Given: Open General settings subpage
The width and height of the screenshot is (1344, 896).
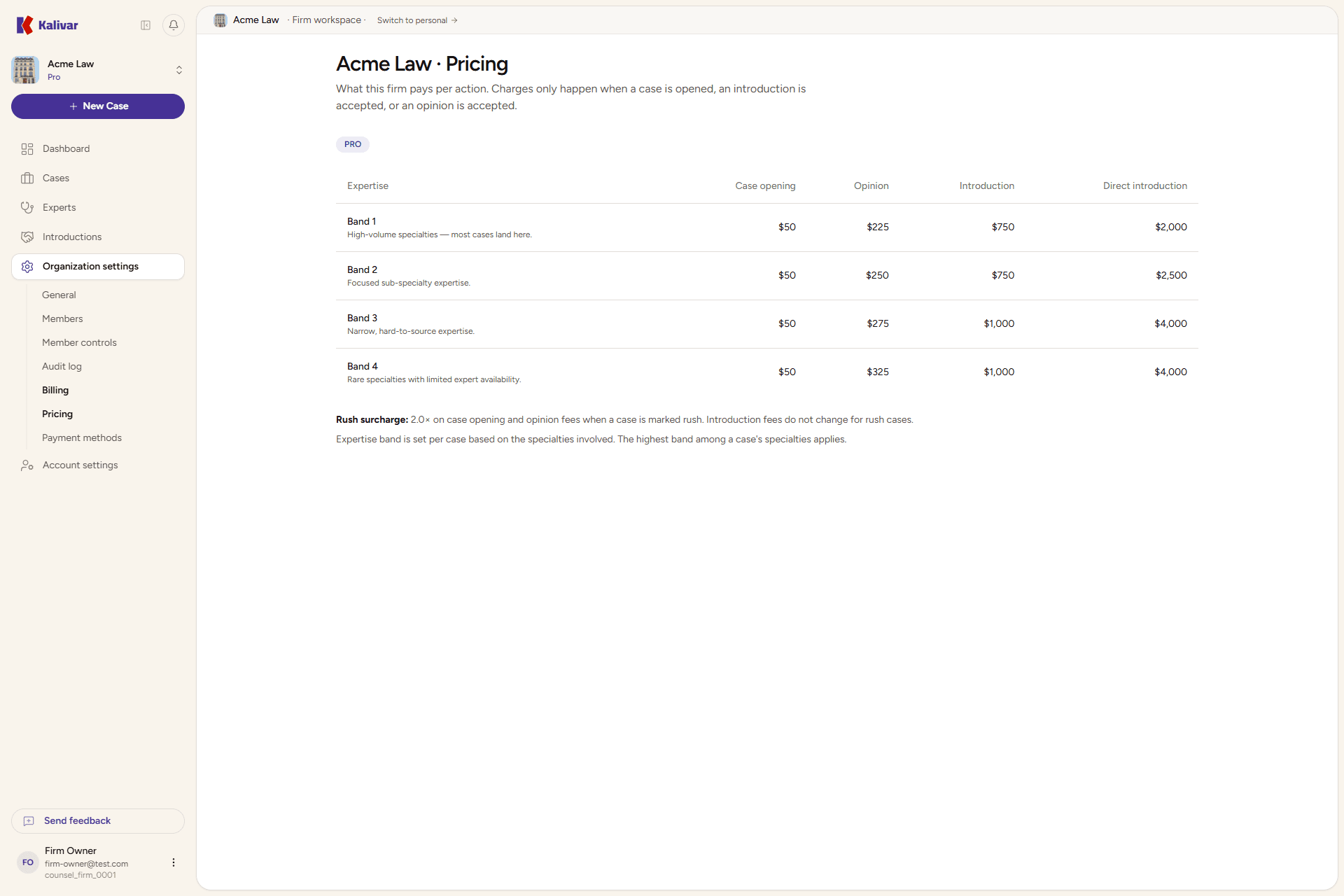Looking at the screenshot, I should pyautogui.click(x=59, y=295).
